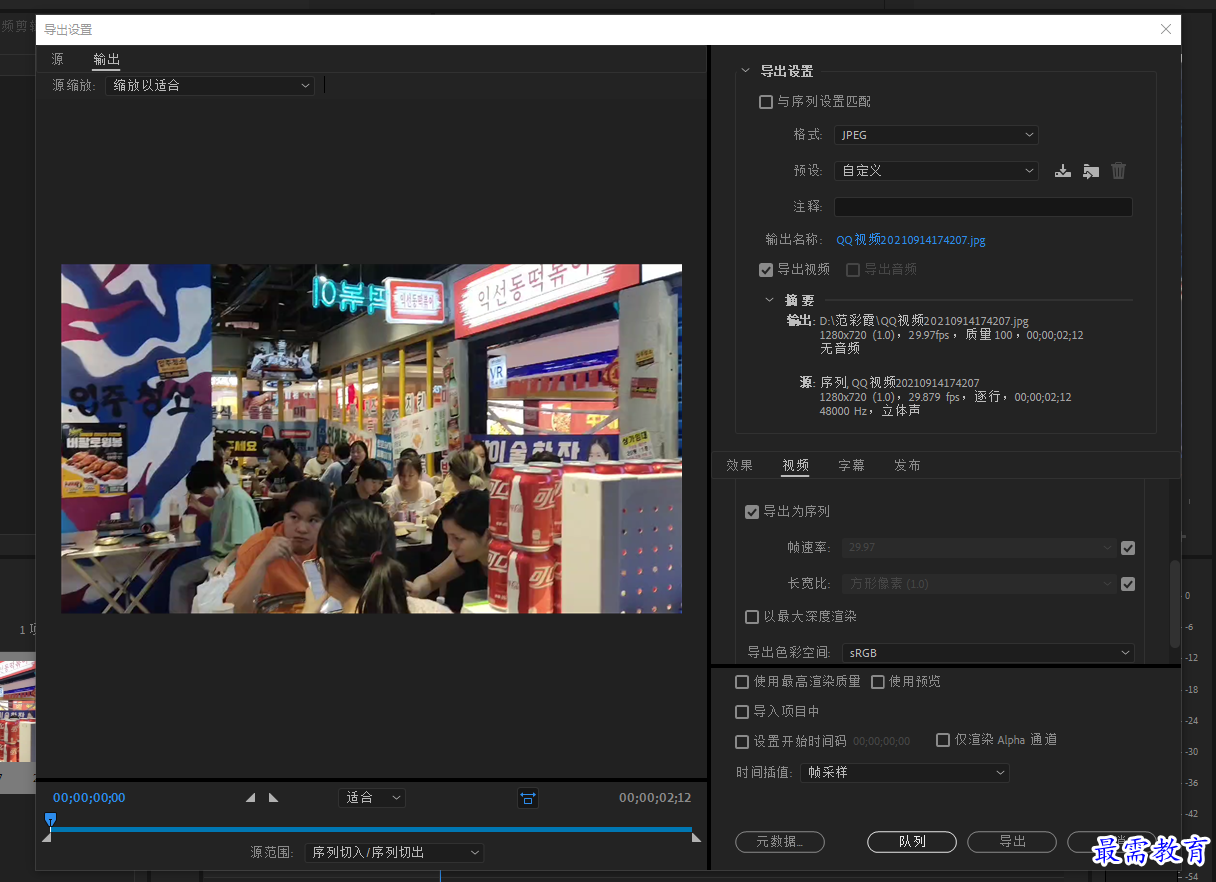1216x882 pixels.
Task: Open the 源范围 序列切入/序列切出 dropdown
Action: (394, 853)
